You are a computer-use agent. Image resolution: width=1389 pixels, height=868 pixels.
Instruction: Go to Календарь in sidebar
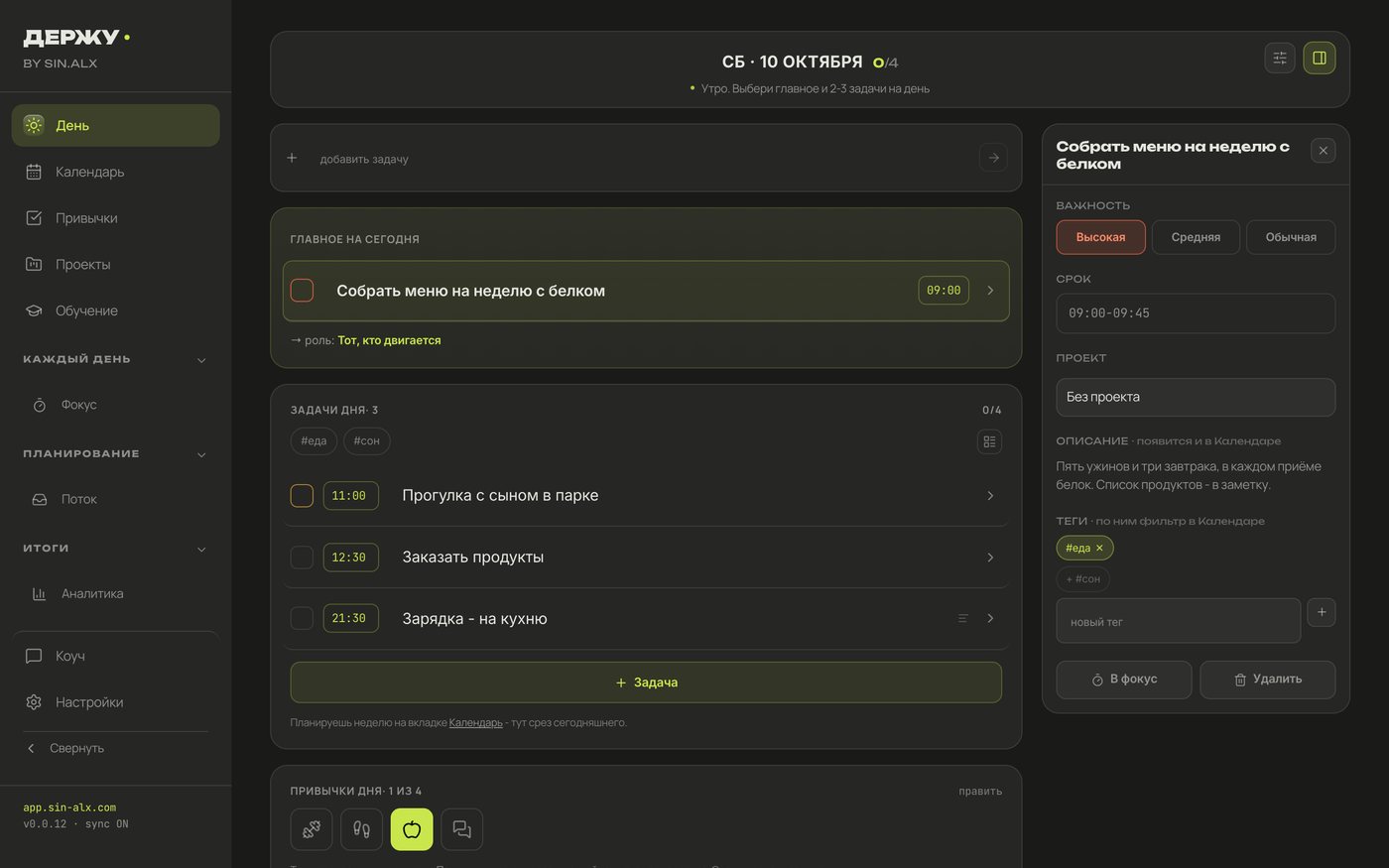point(115,172)
